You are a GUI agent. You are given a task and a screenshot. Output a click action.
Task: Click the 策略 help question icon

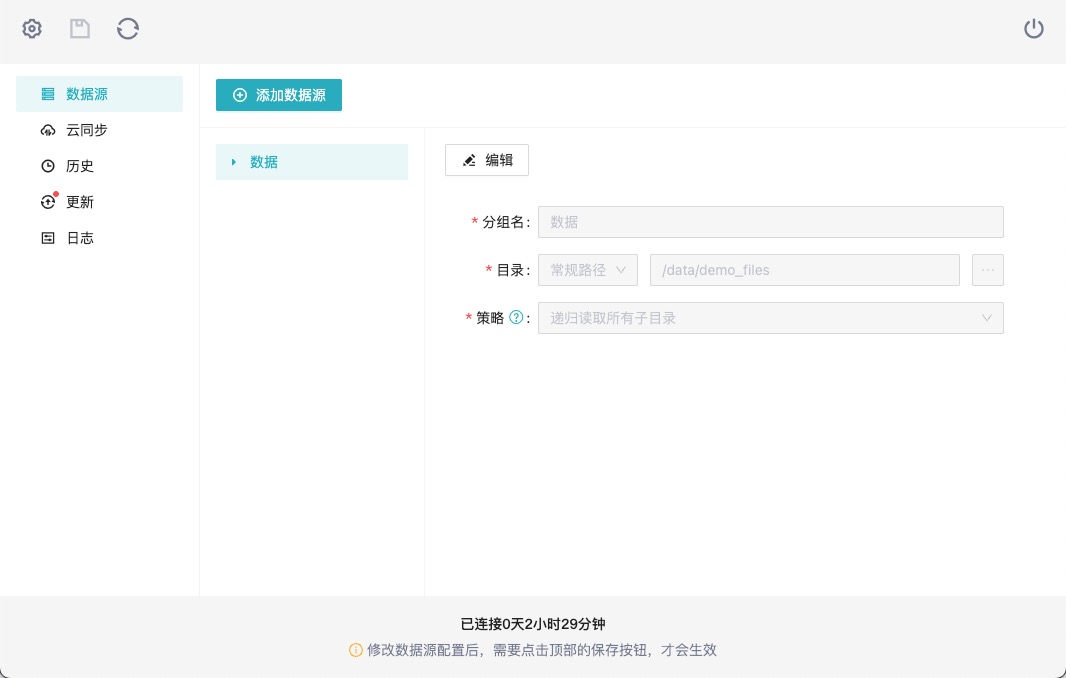pos(516,318)
